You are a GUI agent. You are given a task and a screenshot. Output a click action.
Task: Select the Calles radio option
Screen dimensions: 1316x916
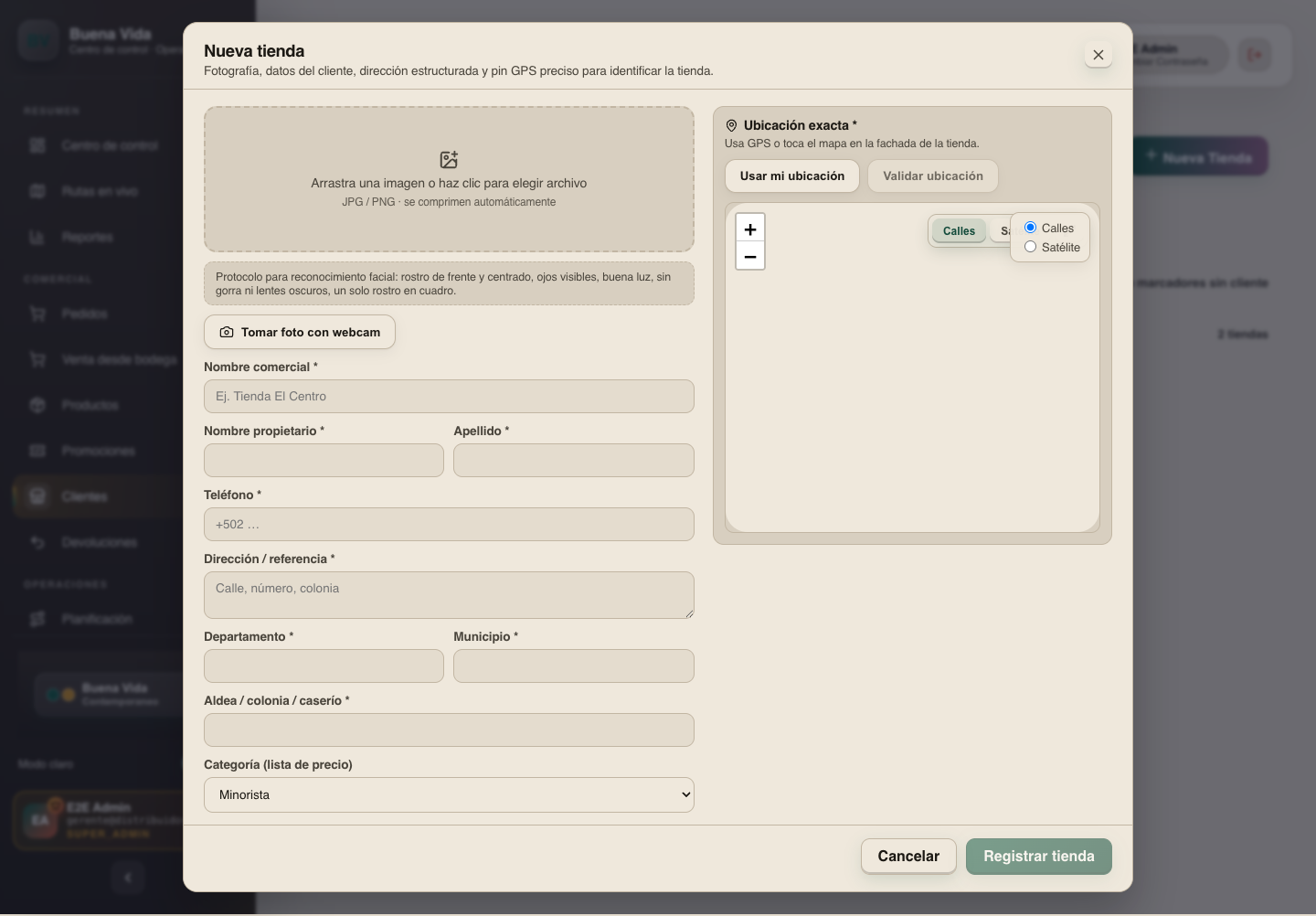coord(1030,228)
